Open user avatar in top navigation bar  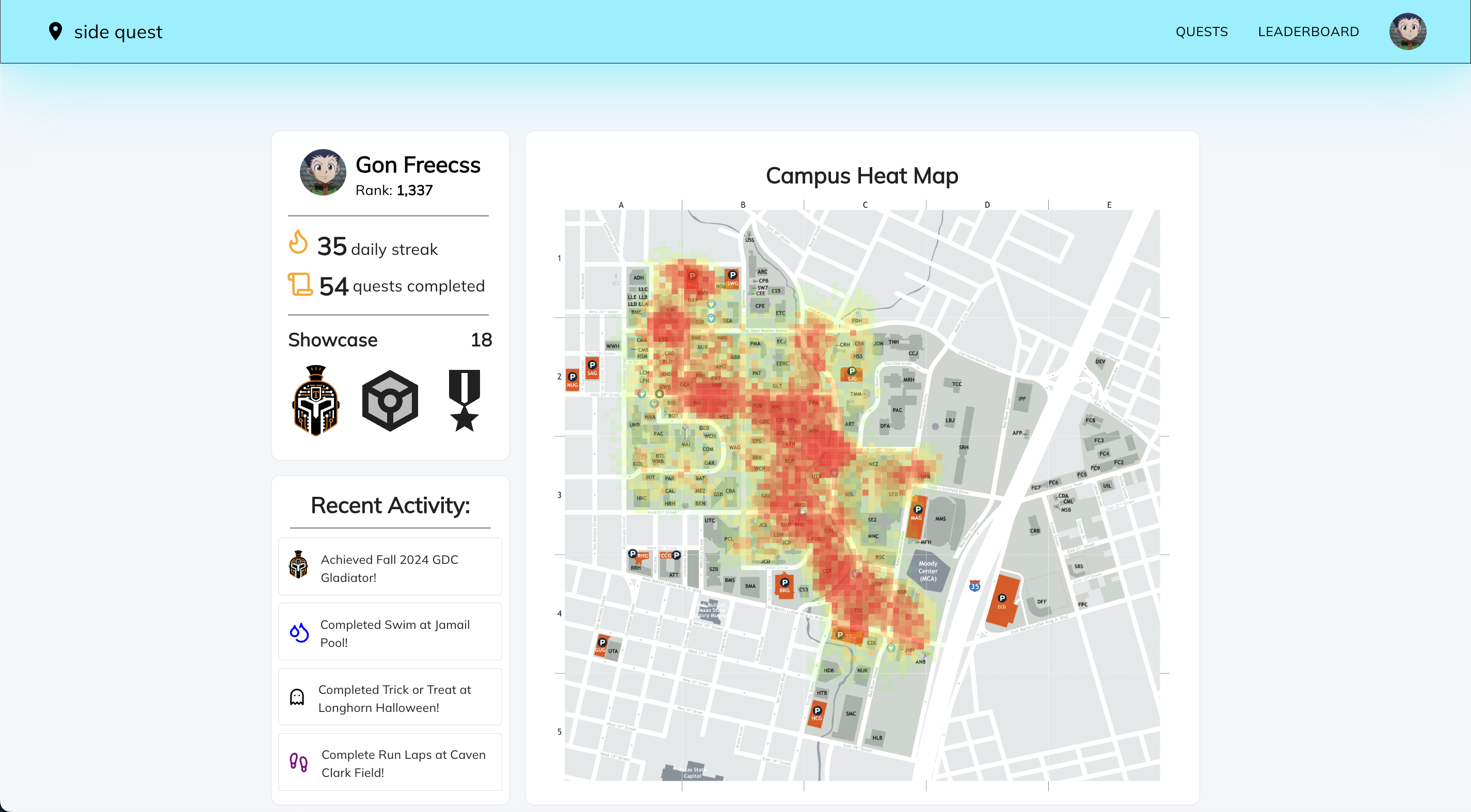tap(1408, 31)
